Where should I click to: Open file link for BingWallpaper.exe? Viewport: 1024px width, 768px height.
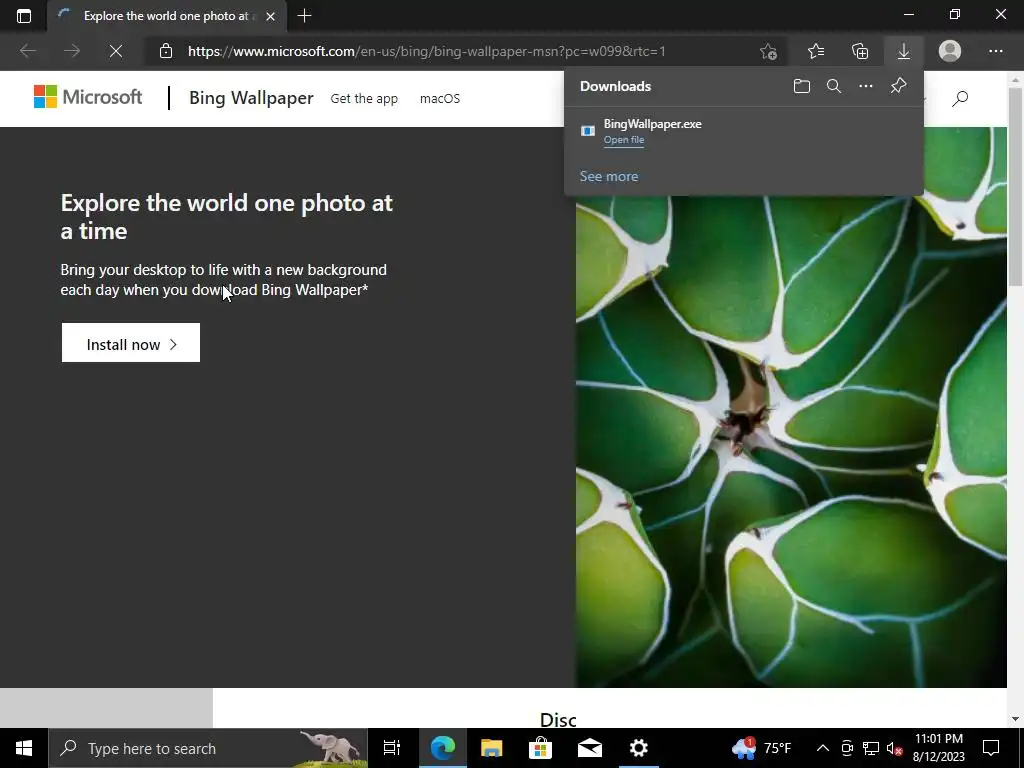click(x=624, y=140)
